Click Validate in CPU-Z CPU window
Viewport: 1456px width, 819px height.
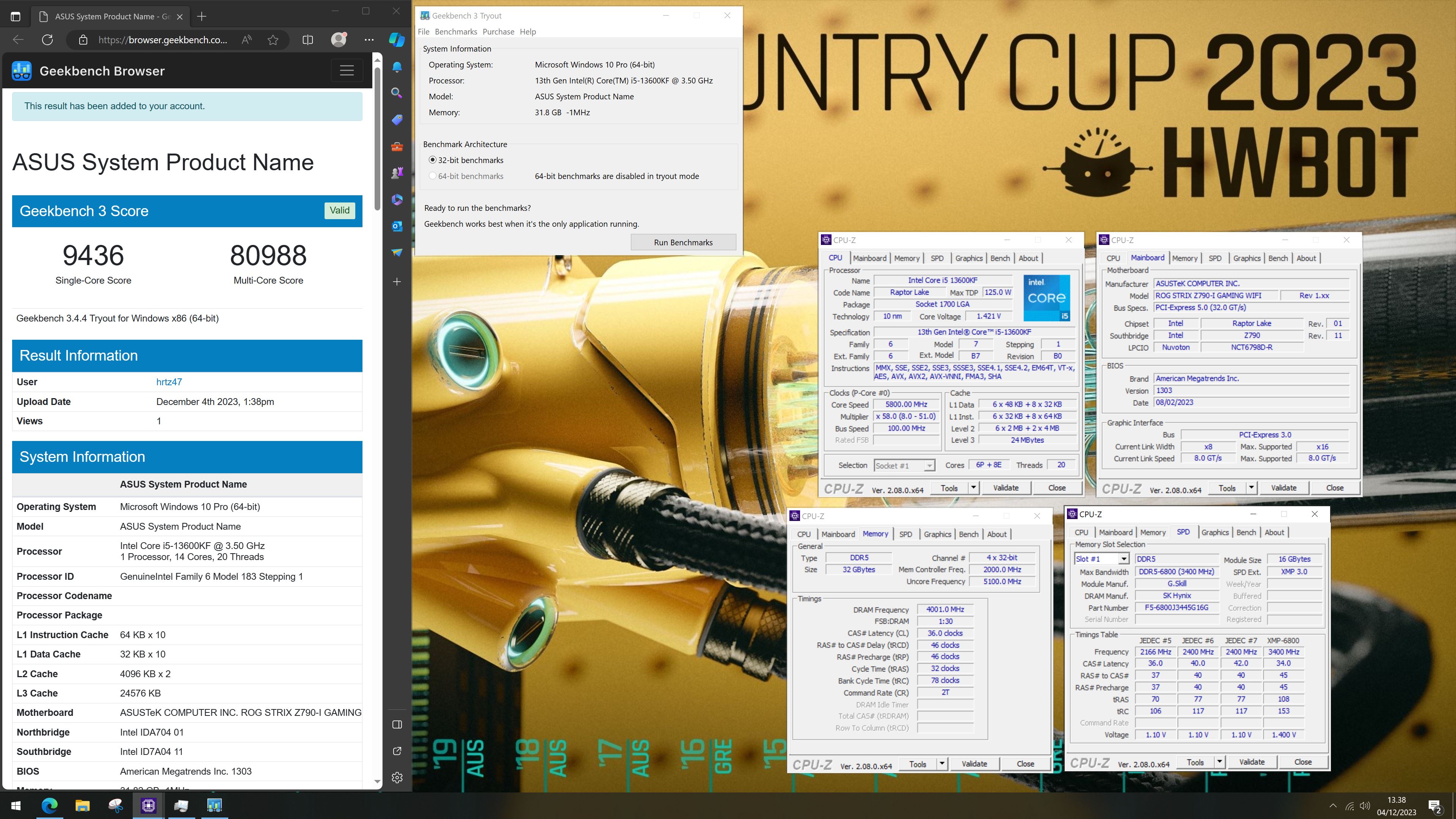[1006, 487]
